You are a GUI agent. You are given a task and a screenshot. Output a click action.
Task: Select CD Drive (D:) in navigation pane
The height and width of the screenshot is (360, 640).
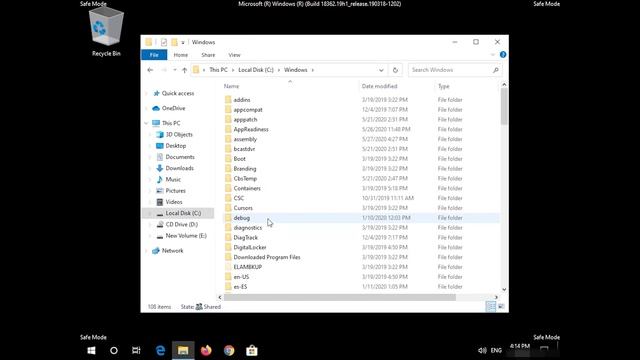(182, 224)
